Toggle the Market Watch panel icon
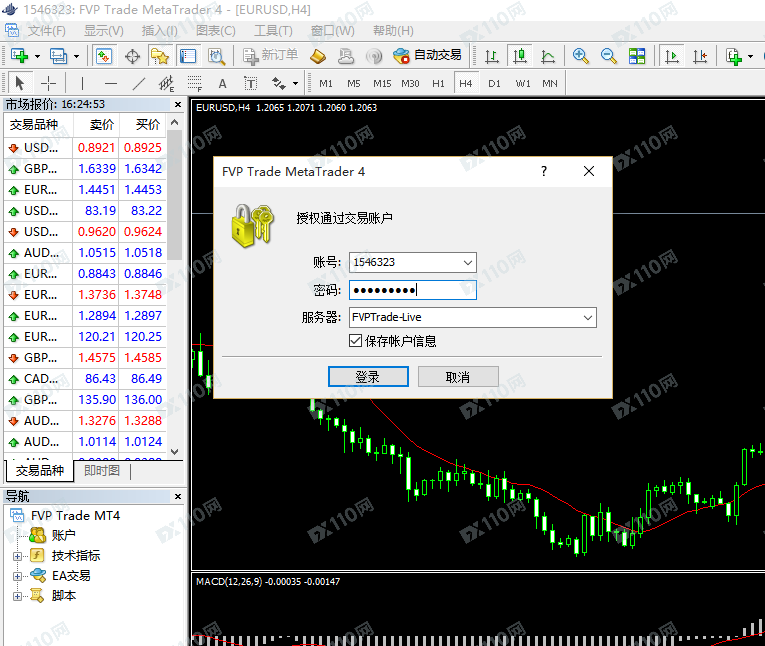Image resolution: width=765 pixels, height=646 pixels. point(103,56)
